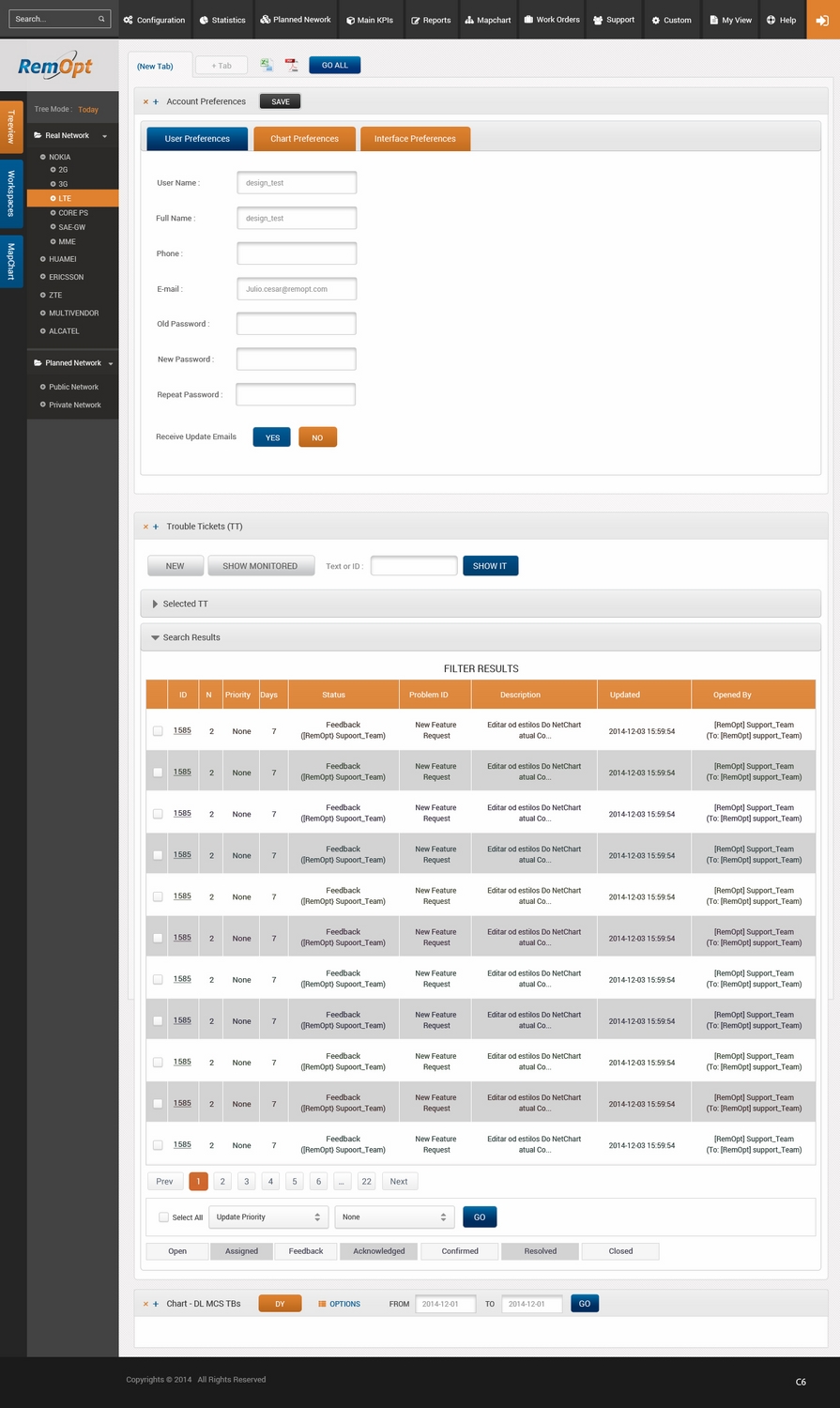
Task: Close the Chart - DL MCS TBs panel
Action: (145, 1304)
